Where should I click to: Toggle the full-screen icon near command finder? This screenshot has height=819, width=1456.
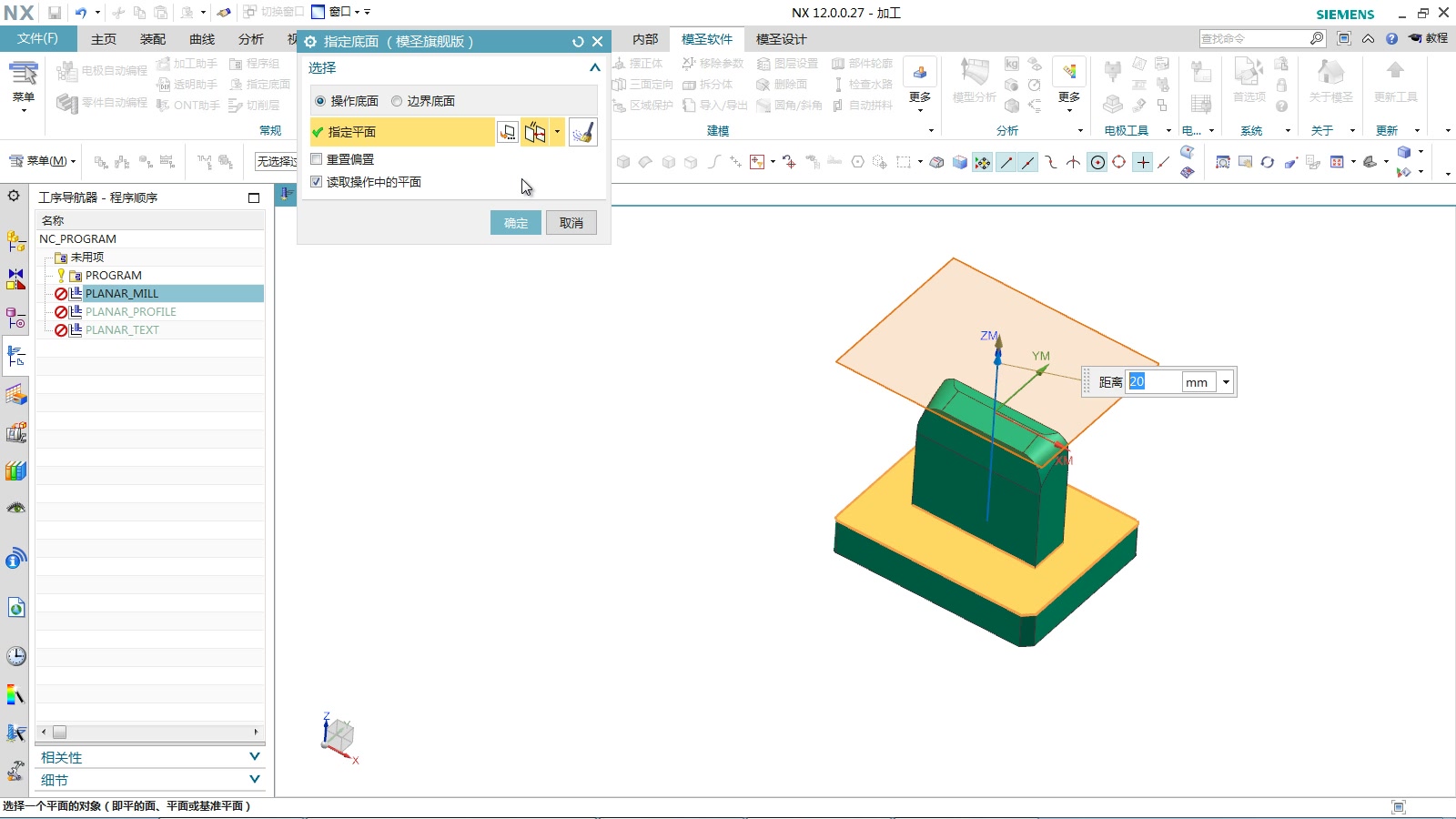1344,38
